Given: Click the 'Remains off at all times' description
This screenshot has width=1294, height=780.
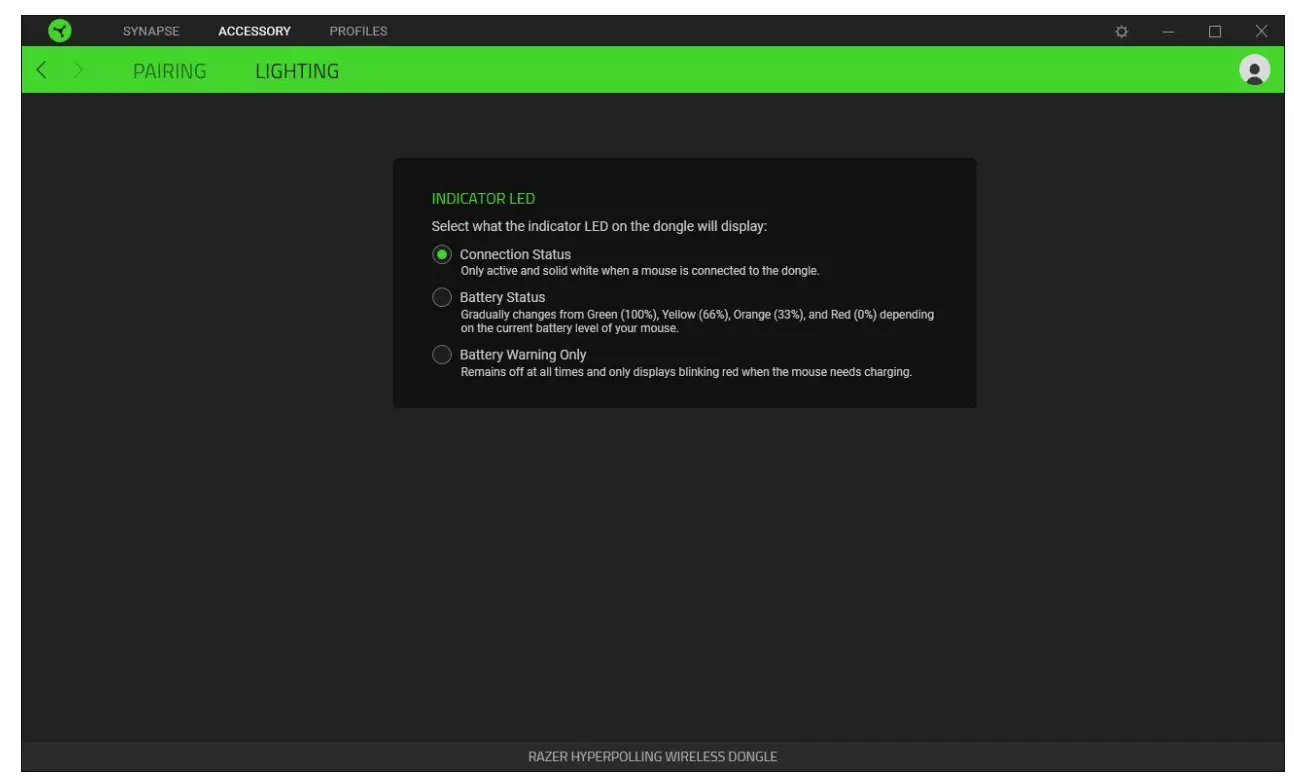Looking at the screenshot, I should pyautogui.click(x=686, y=372).
